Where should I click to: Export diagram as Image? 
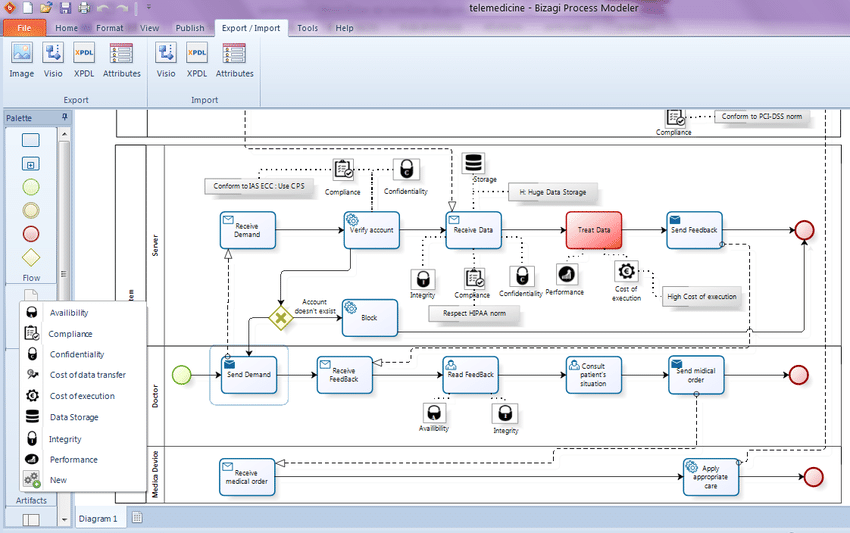pos(22,60)
